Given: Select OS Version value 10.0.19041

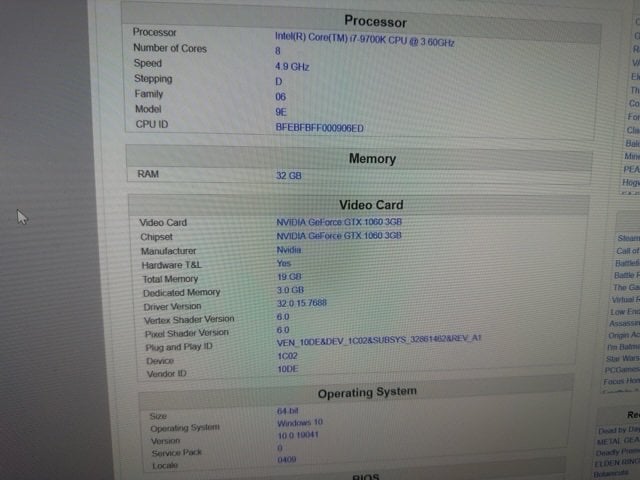Looking at the screenshot, I should click(298, 435).
